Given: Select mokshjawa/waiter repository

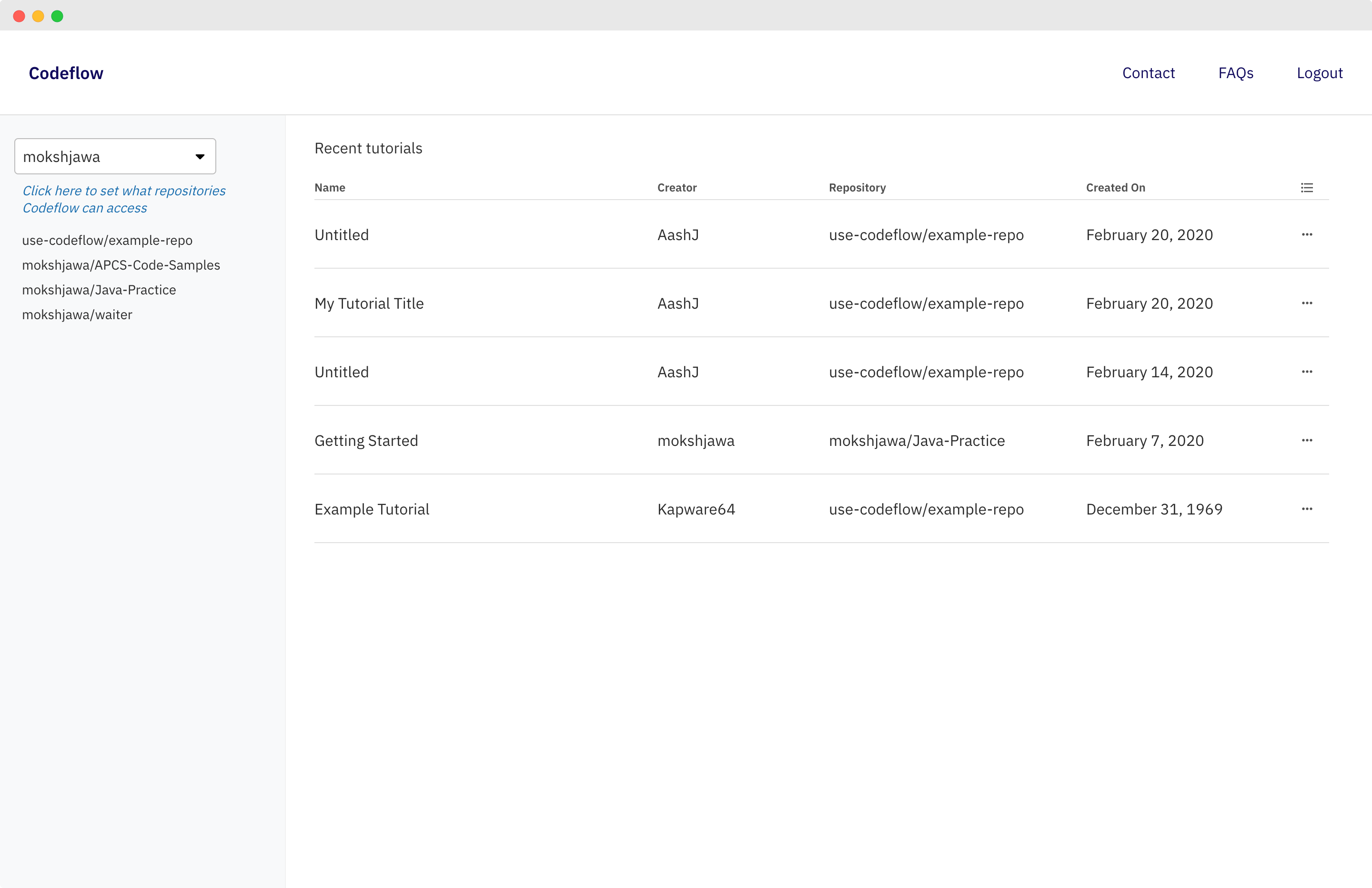Looking at the screenshot, I should pos(77,315).
